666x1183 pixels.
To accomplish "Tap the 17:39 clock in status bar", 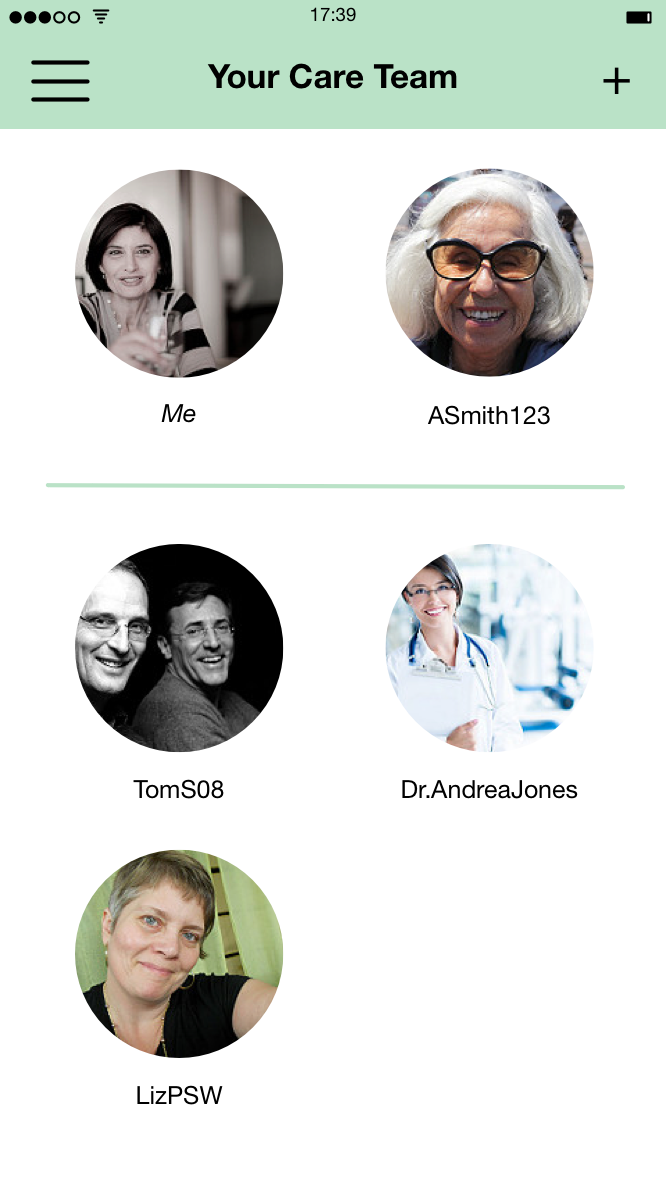I will [x=333, y=14].
